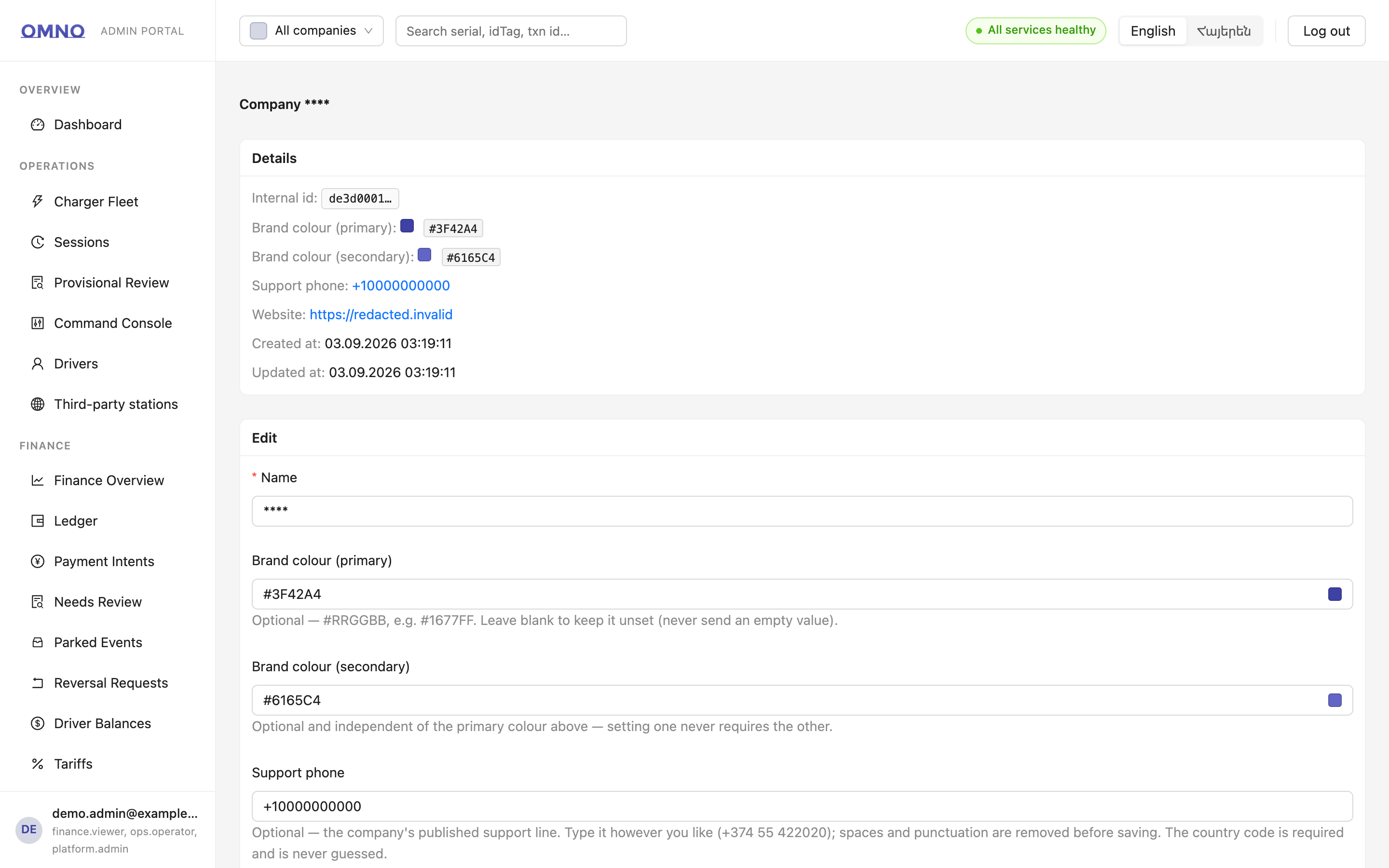Click the Payment Intents currency icon

coord(38,561)
